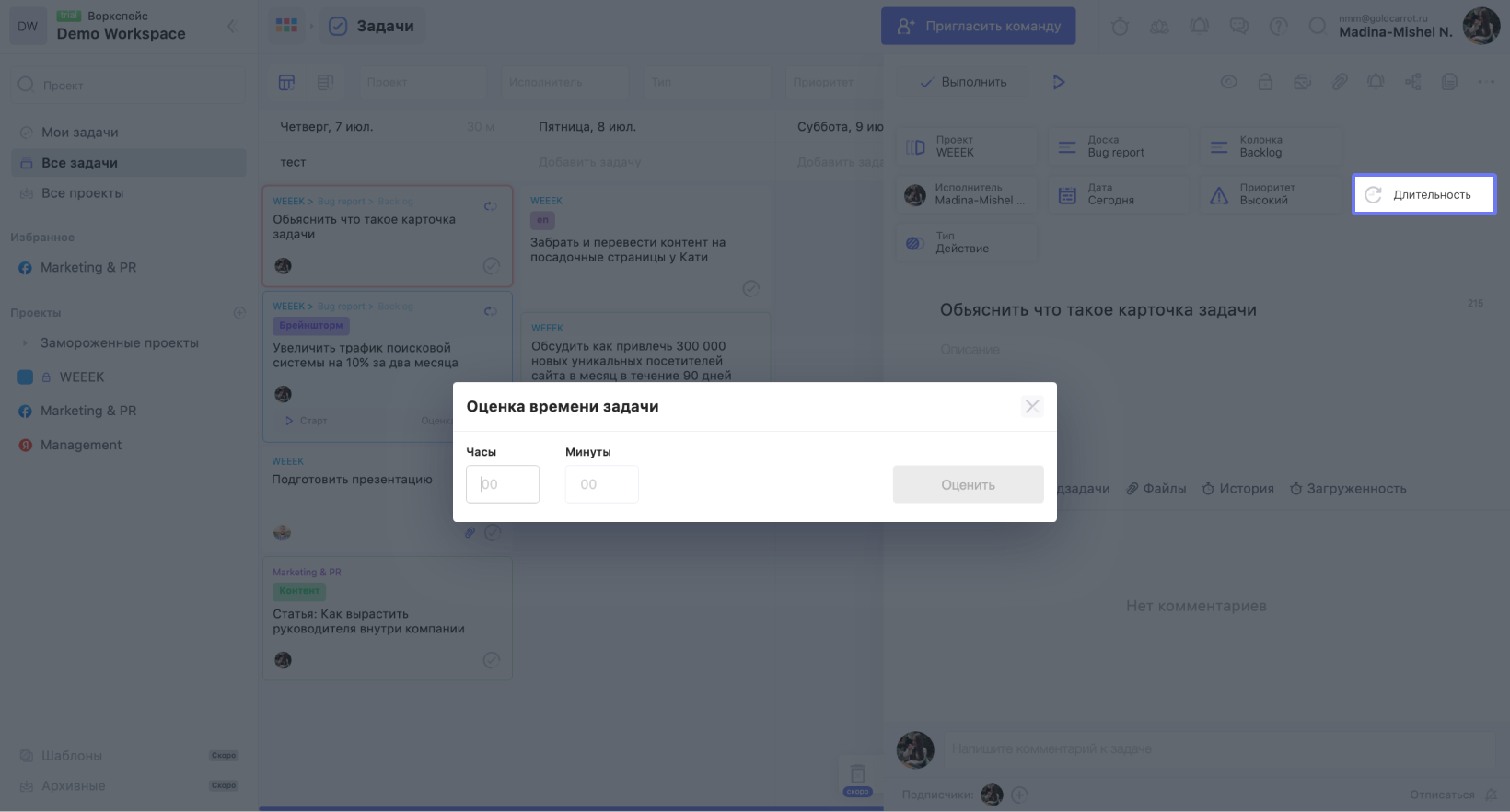This screenshot has height=812, width=1510.
Task: Open the user profile avatar
Action: coord(1481,26)
